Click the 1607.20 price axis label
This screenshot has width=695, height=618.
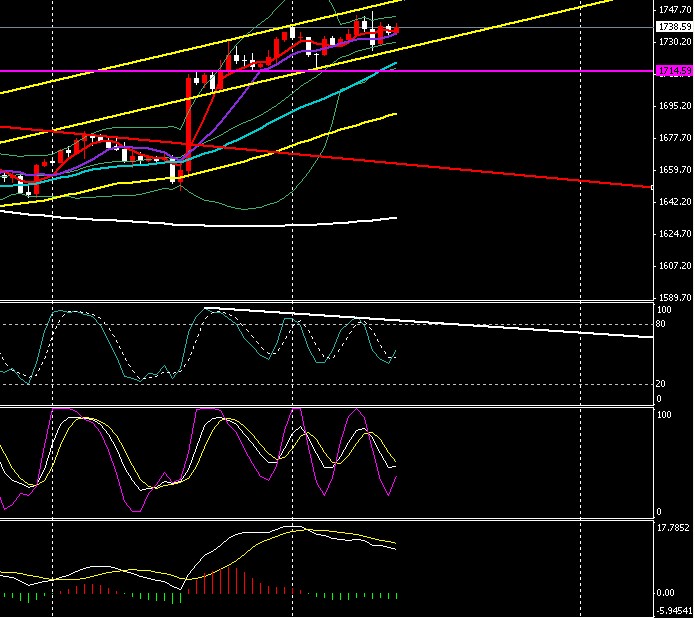675,265
